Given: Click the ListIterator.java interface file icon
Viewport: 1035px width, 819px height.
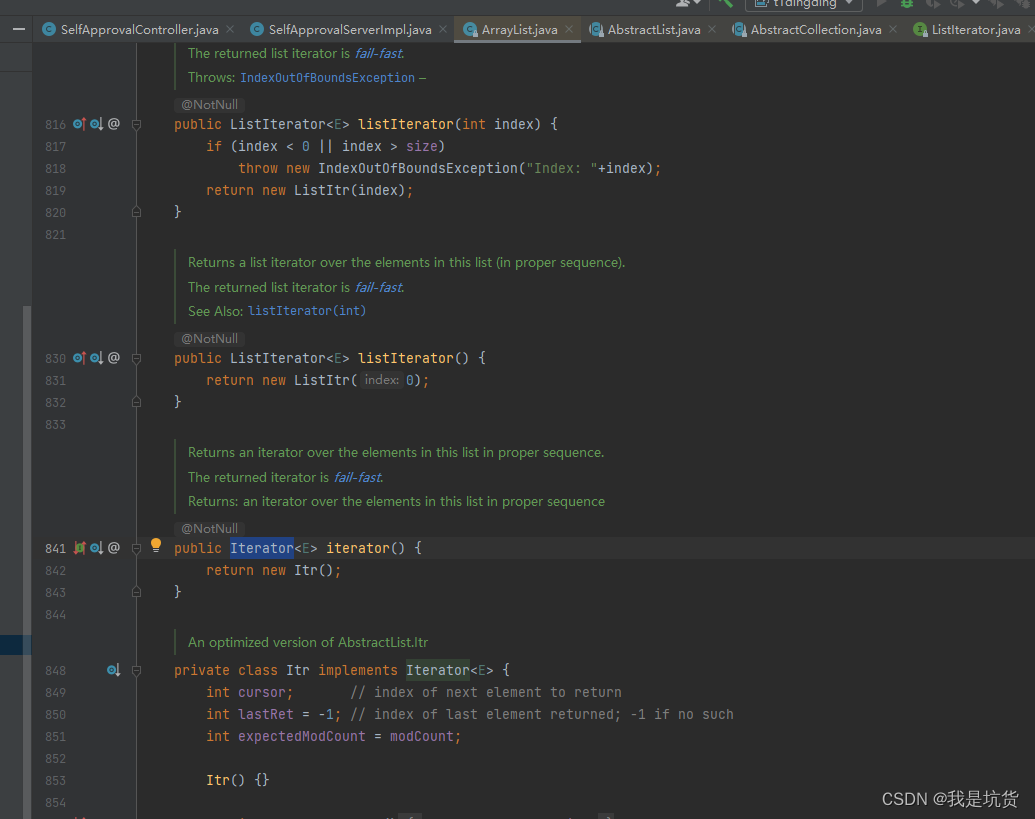Looking at the screenshot, I should pyautogui.click(x=920, y=29).
